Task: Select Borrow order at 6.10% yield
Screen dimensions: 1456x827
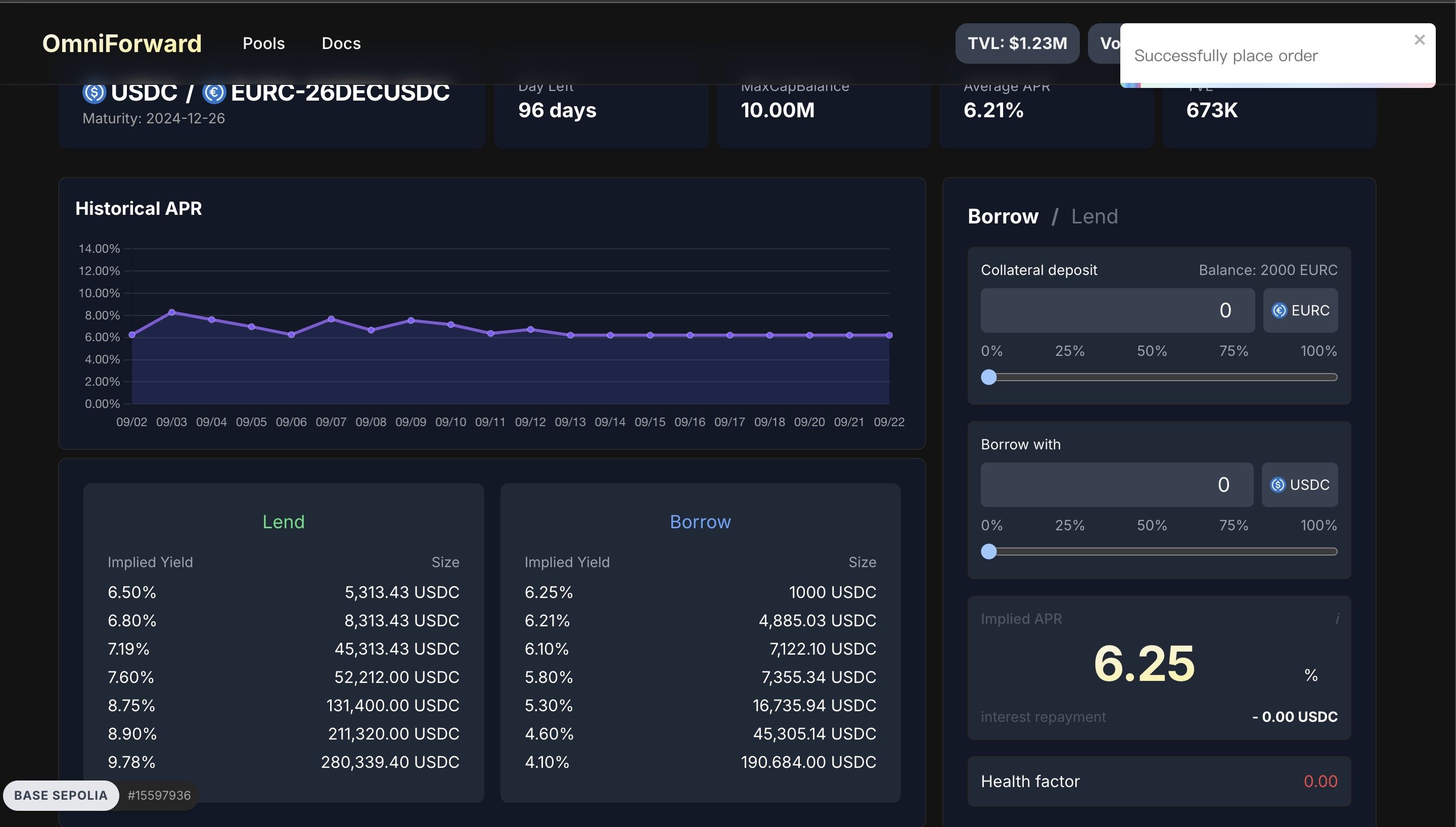Action: pos(700,649)
